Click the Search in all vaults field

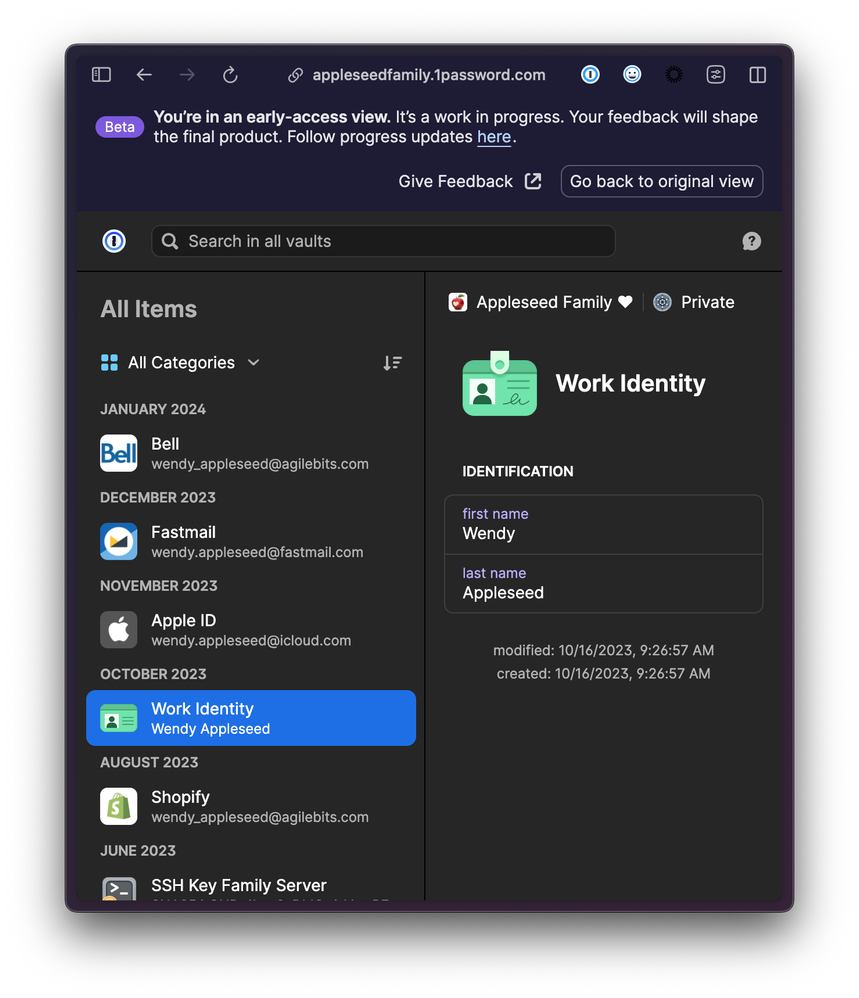[x=383, y=241]
